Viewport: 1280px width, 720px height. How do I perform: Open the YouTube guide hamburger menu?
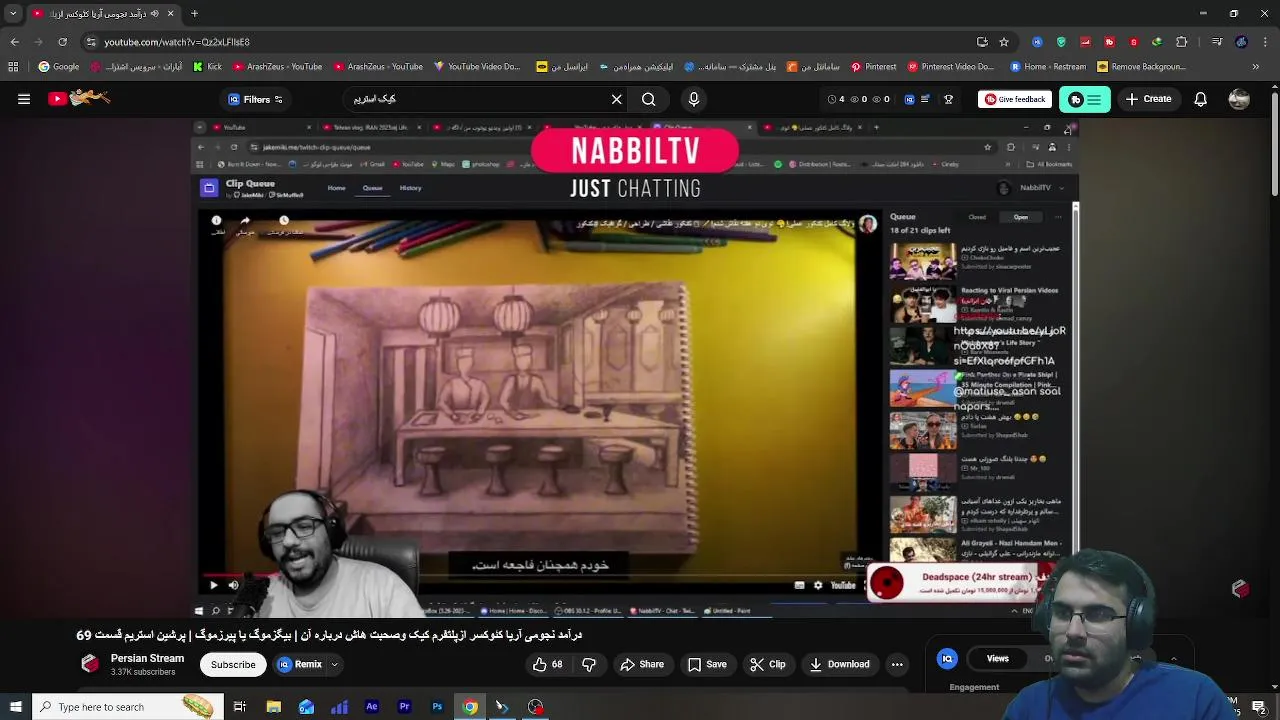click(x=24, y=99)
